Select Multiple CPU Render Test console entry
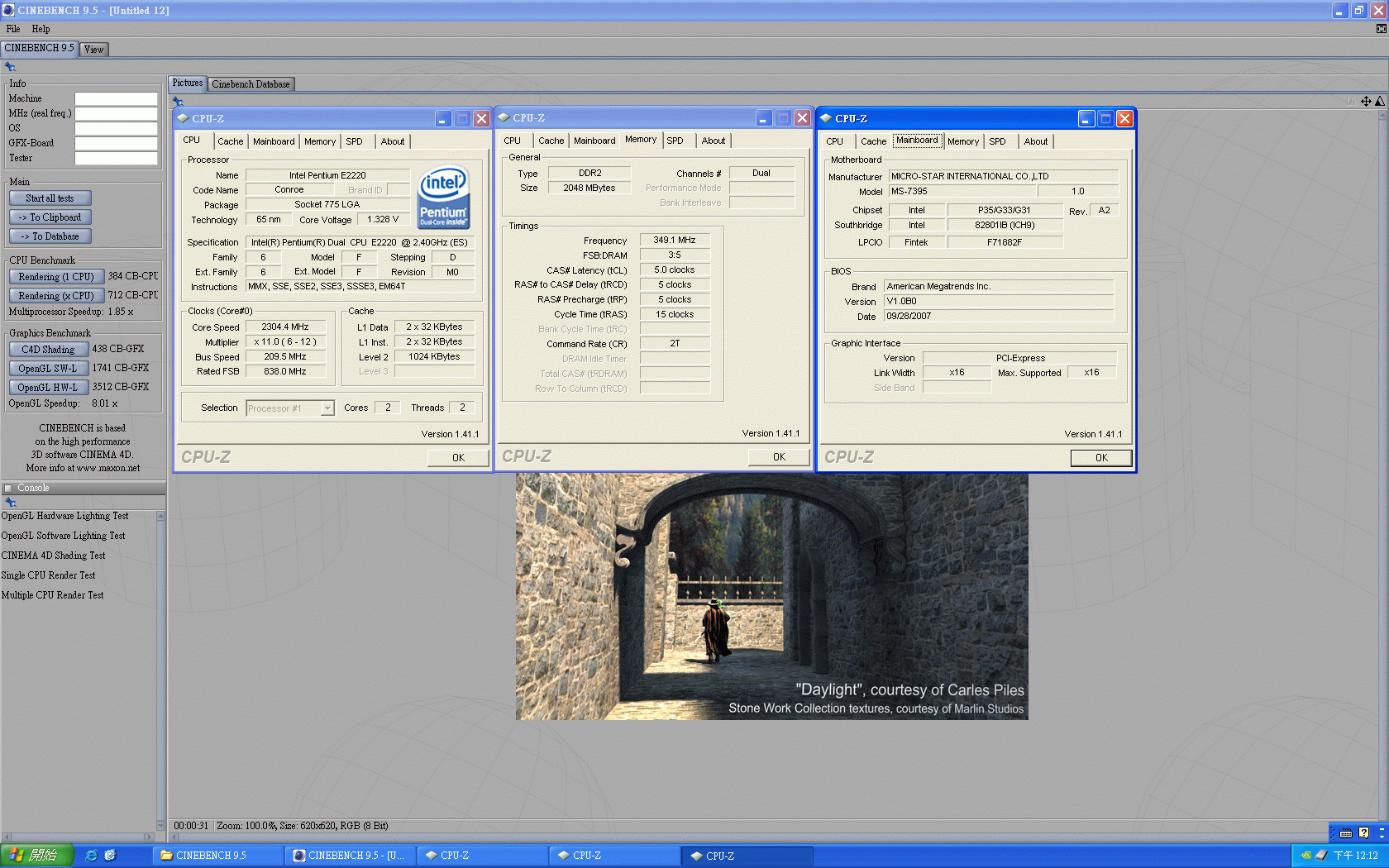Screen dimensions: 1389x868 [53, 595]
